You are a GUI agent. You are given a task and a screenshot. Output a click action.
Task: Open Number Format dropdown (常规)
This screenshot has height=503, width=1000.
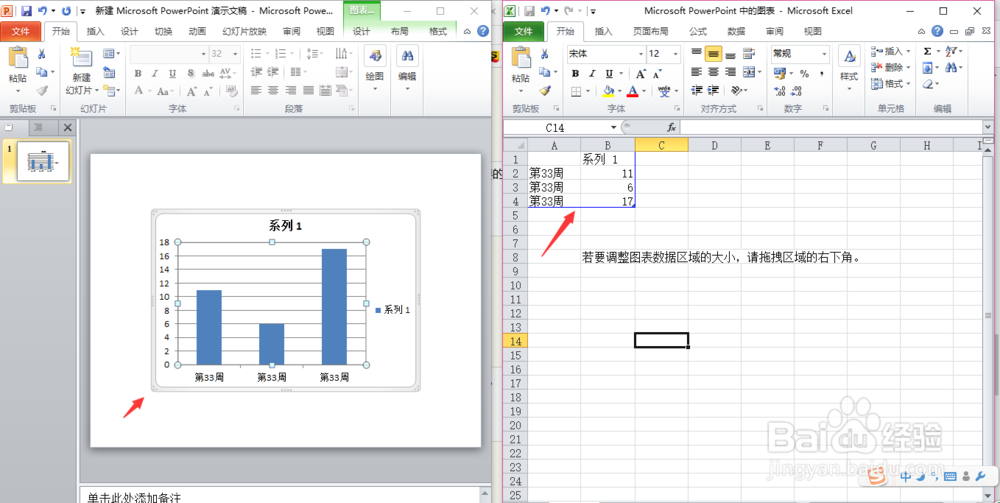[x=824, y=54]
